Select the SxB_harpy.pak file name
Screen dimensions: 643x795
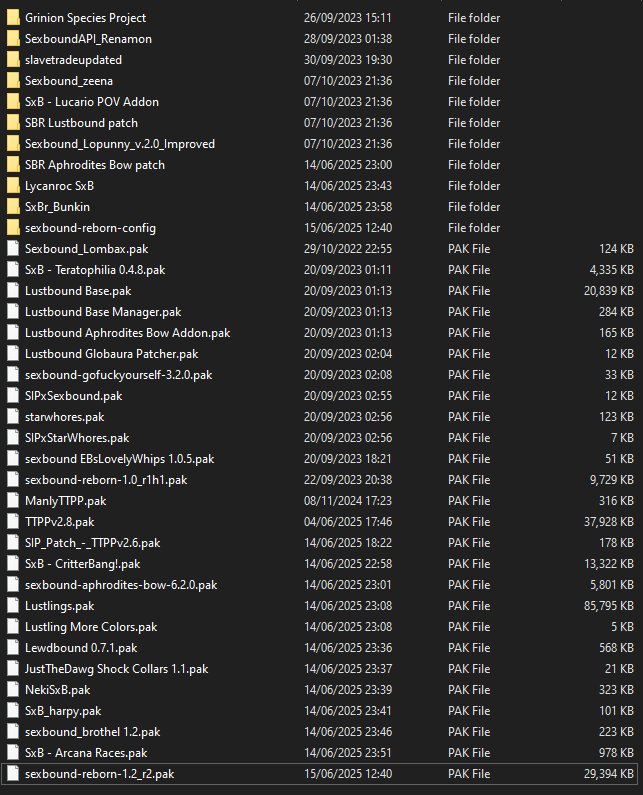[63, 710]
